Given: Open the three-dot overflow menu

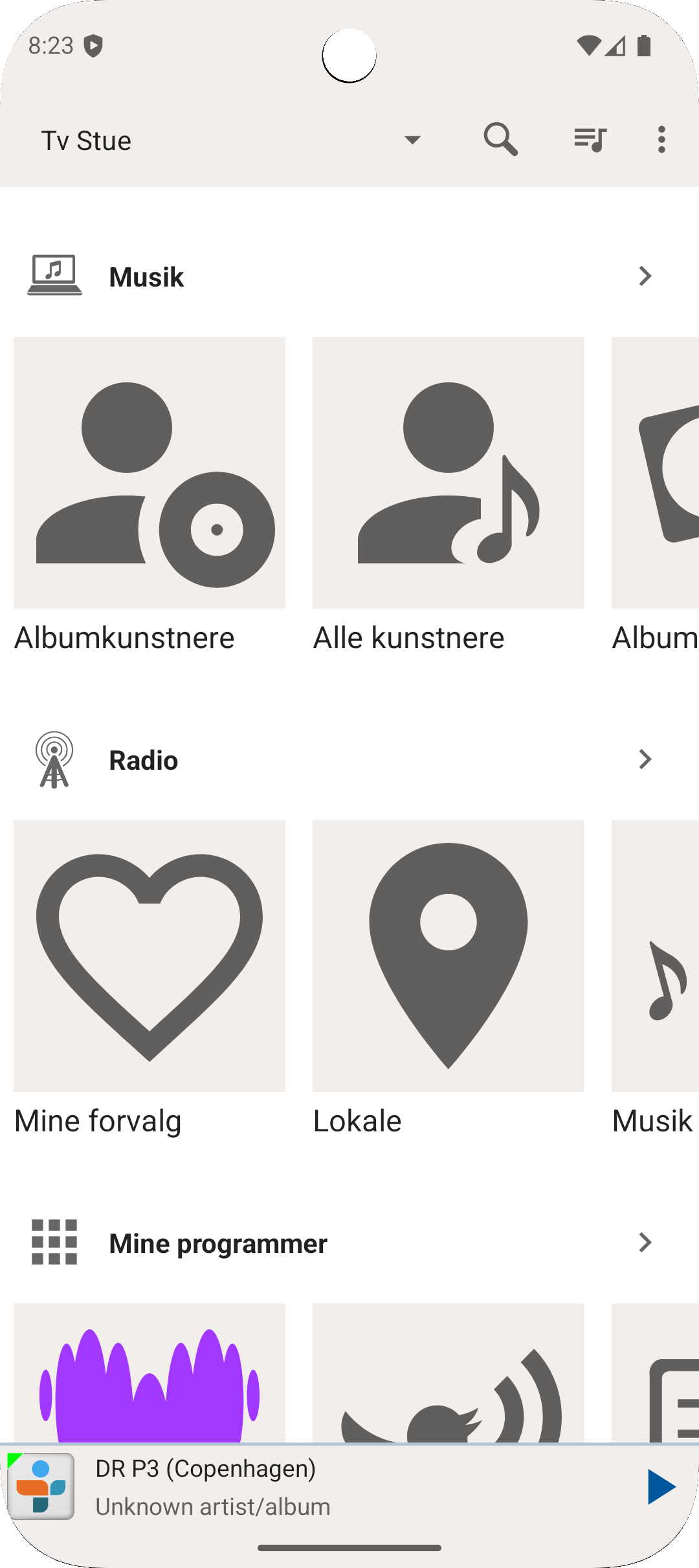Looking at the screenshot, I should click(x=661, y=139).
